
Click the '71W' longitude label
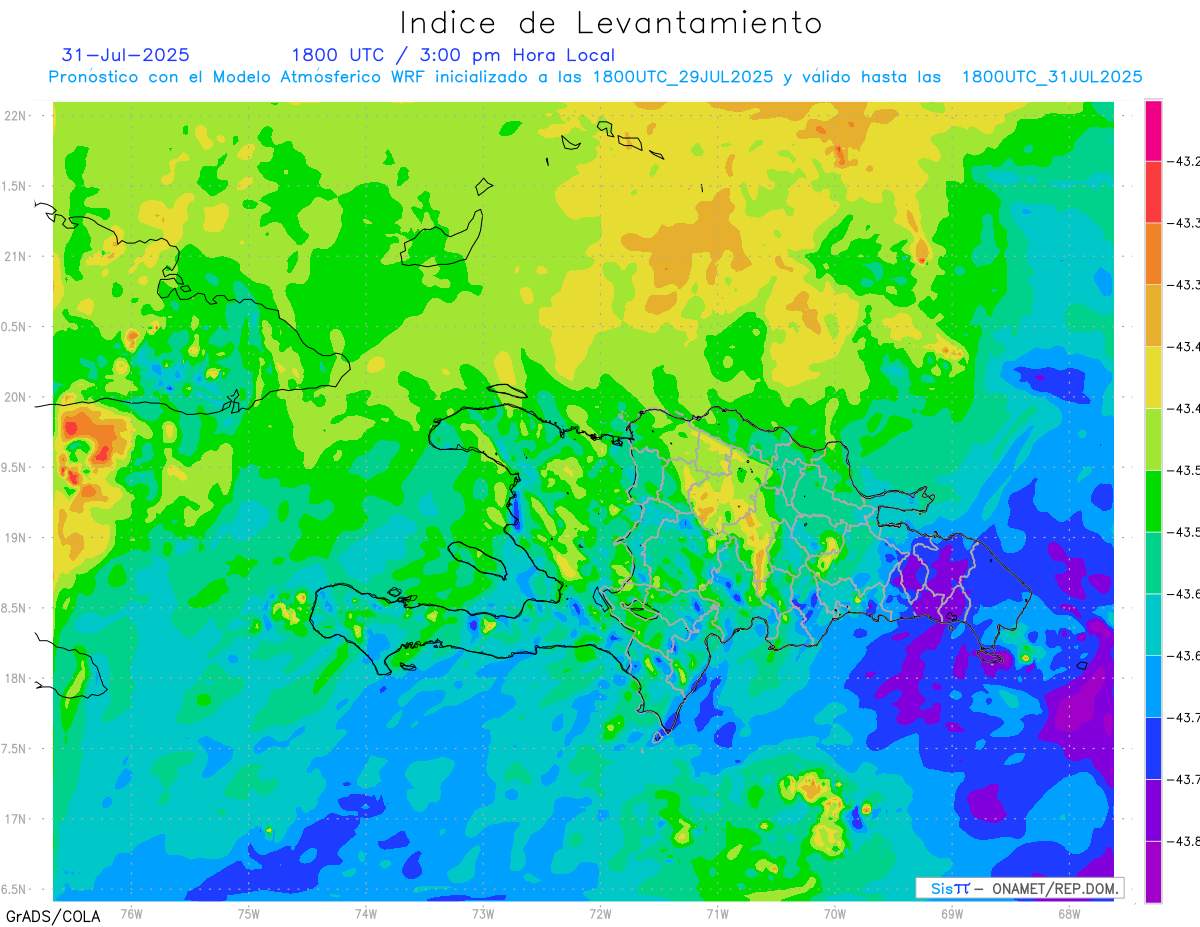[x=717, y=913]
